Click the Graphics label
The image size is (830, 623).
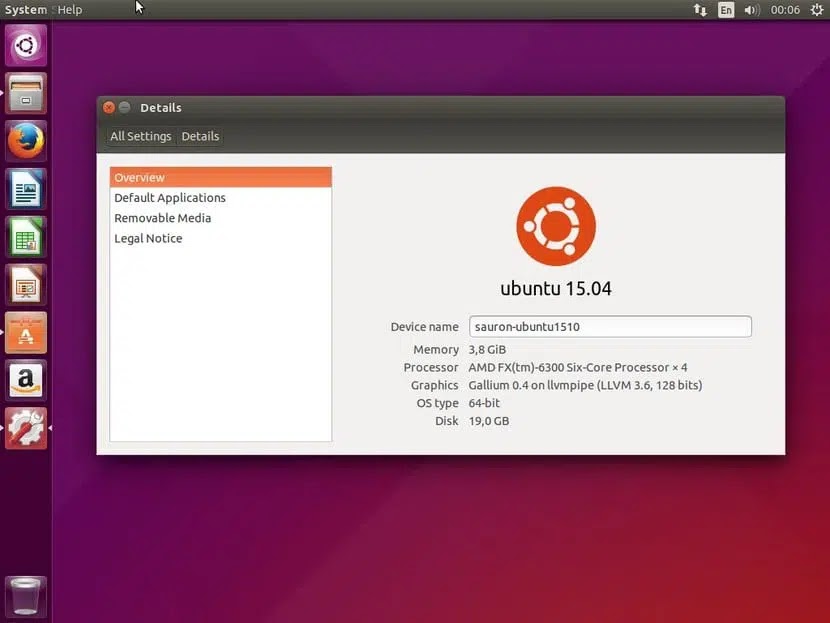435,385
